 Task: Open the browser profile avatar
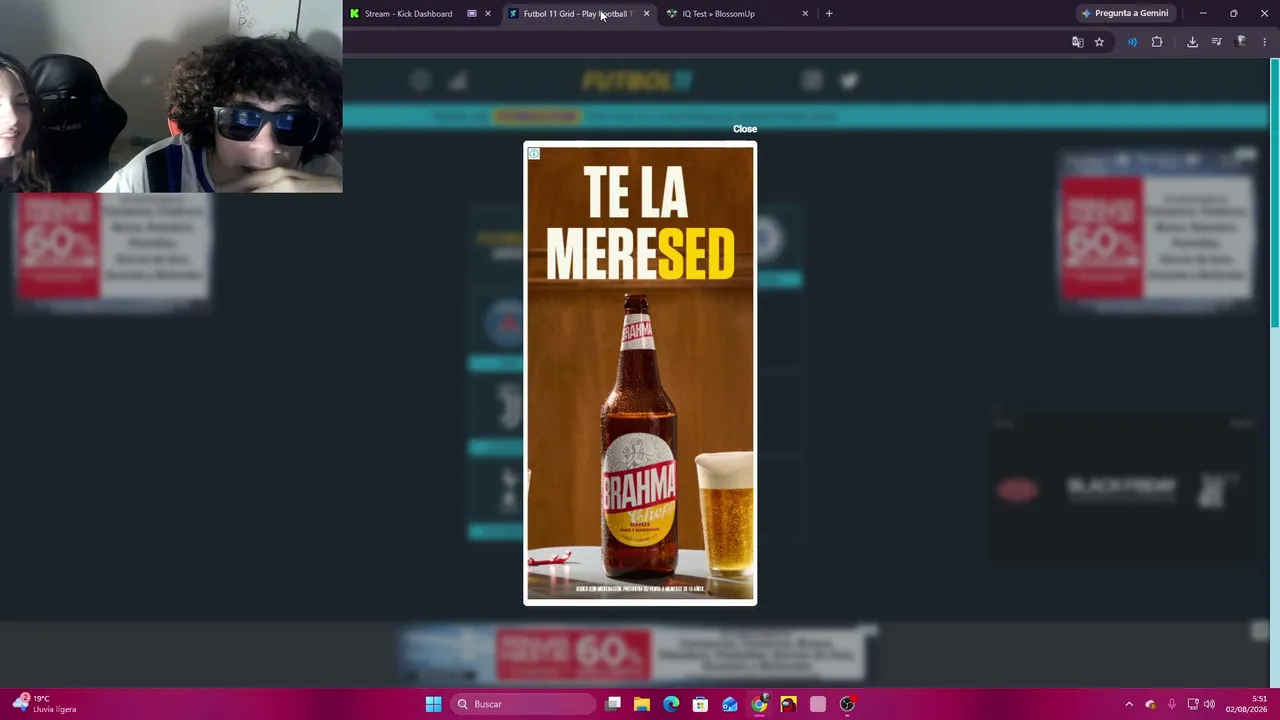pyautogui.click(x=1241, y=42)
